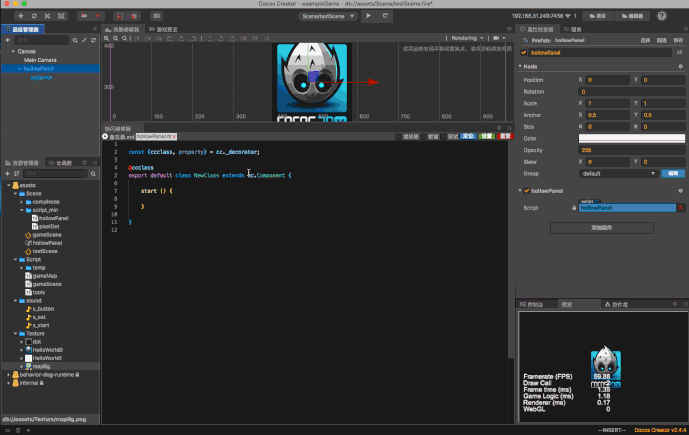The image size is (689, 435).
Task: Open the Scene/testScene preview dropdown
Action: [x=328, y=16]
